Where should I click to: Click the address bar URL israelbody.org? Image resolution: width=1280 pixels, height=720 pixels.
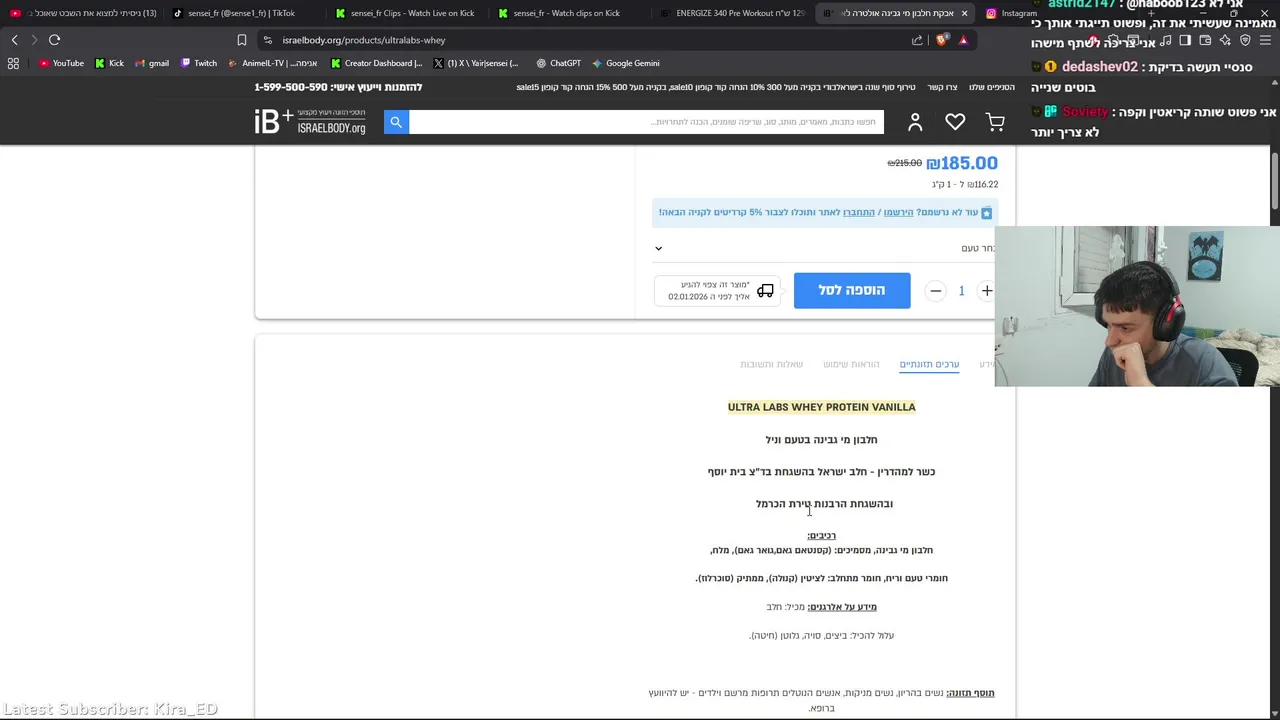pos(364,40)
